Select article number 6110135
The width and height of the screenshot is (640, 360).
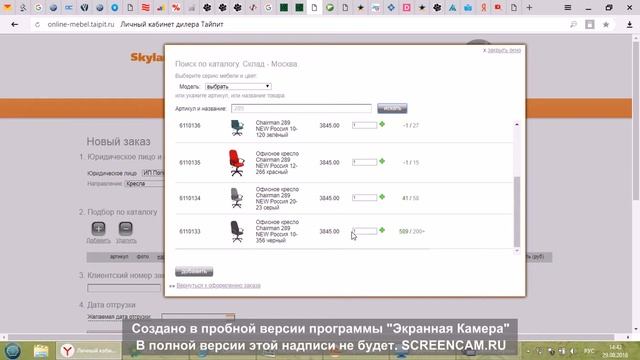190,162
